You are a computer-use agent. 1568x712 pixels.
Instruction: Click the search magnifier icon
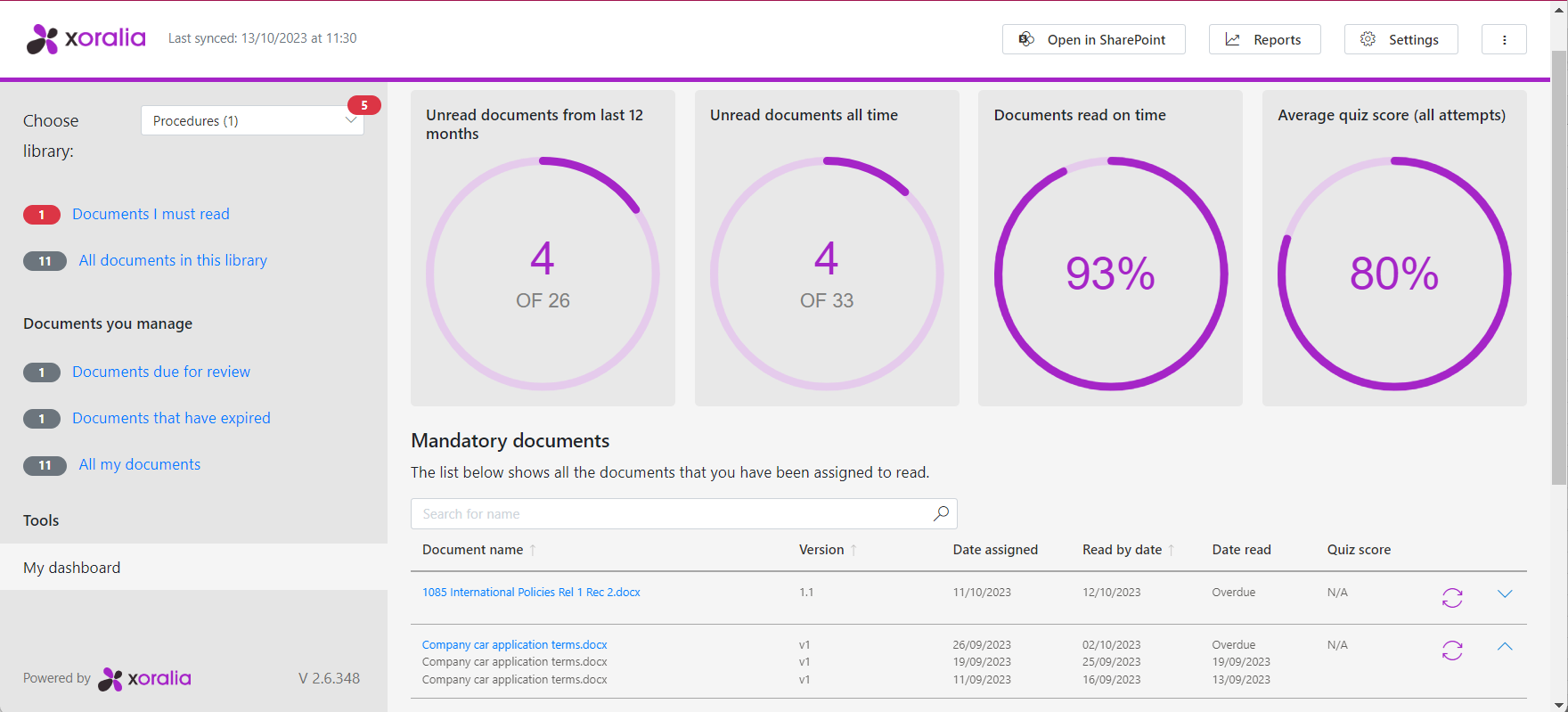(941, 513)
